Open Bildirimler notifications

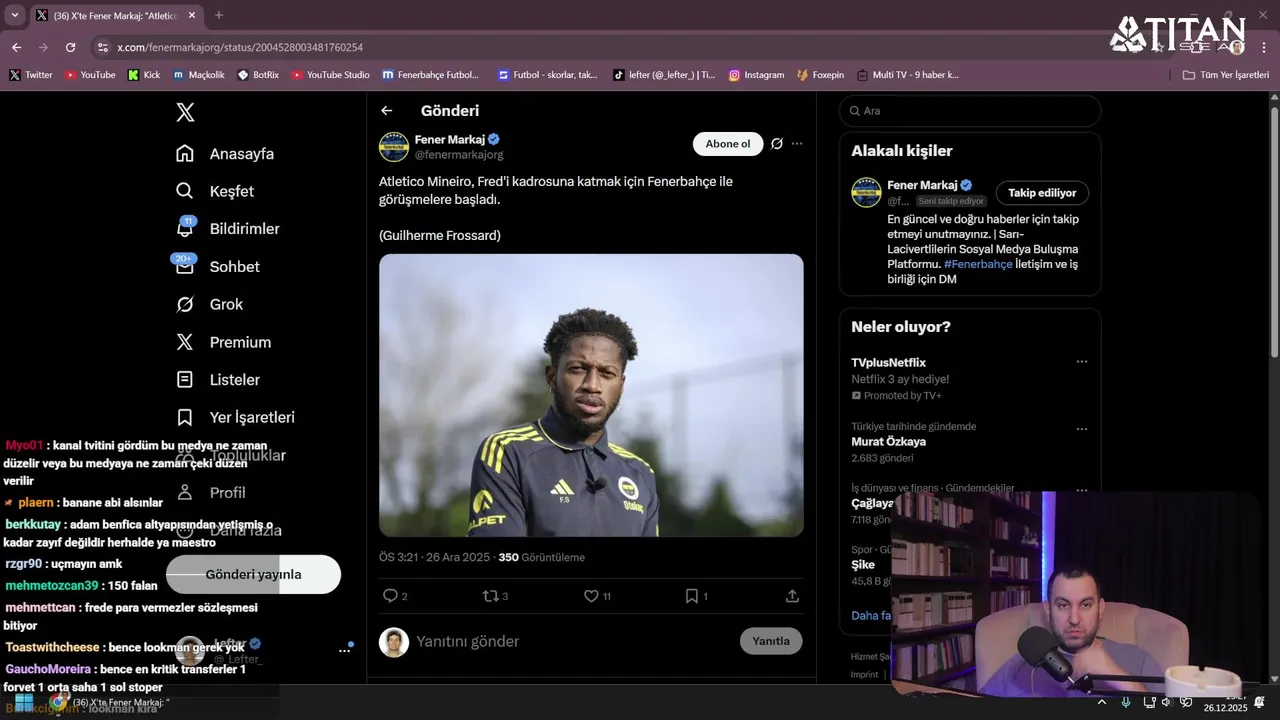(228, 229)
